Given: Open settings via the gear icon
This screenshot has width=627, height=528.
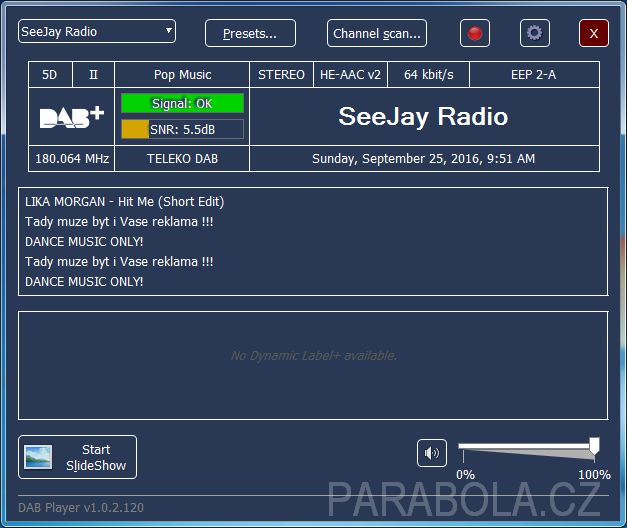Looking at the screenshot, I should (x=535, y=33).
